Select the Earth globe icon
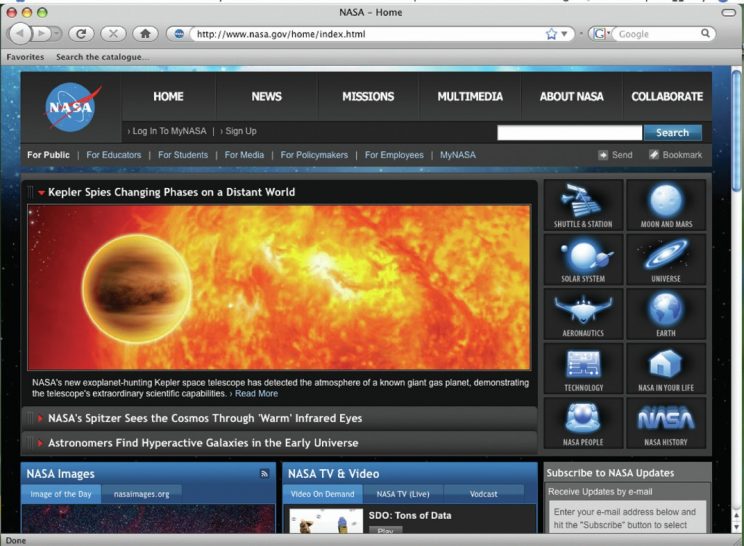 [666, 313]
